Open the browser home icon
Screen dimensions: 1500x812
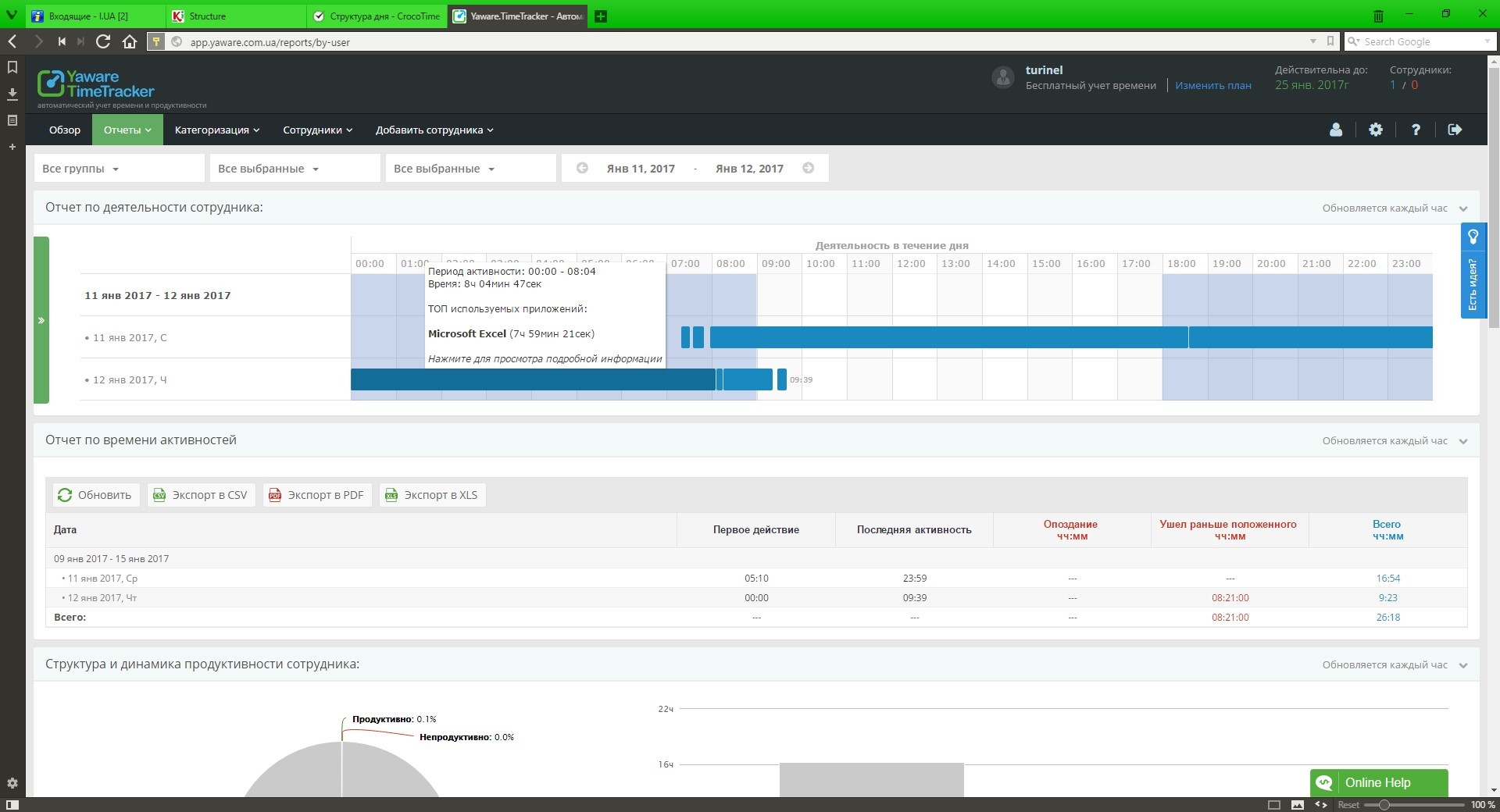[130, 41]
